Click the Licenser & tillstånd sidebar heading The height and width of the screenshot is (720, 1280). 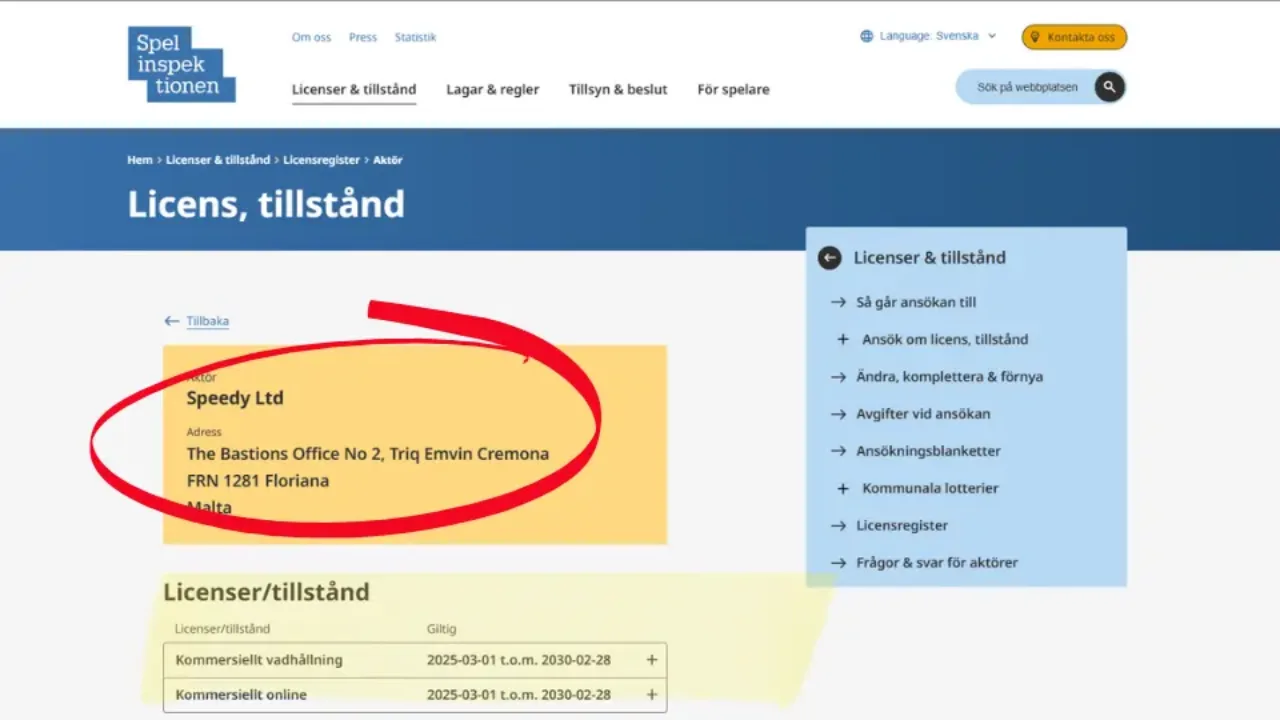(930, 258)
